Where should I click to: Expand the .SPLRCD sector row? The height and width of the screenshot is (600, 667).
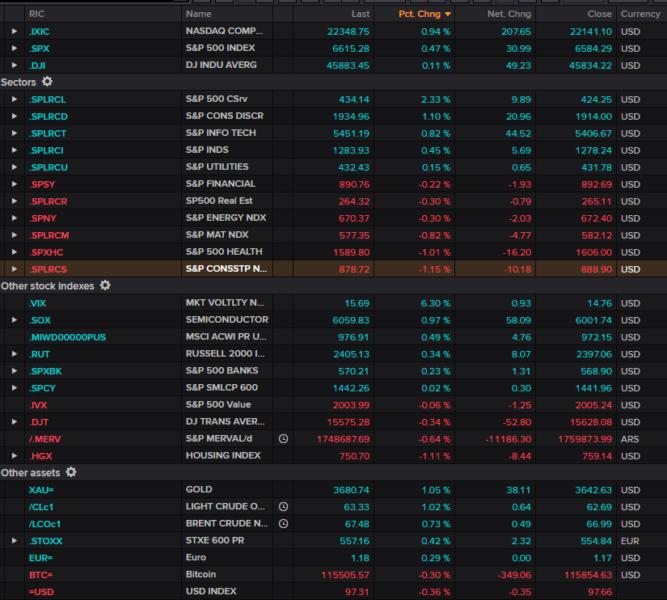pos(14,116)
